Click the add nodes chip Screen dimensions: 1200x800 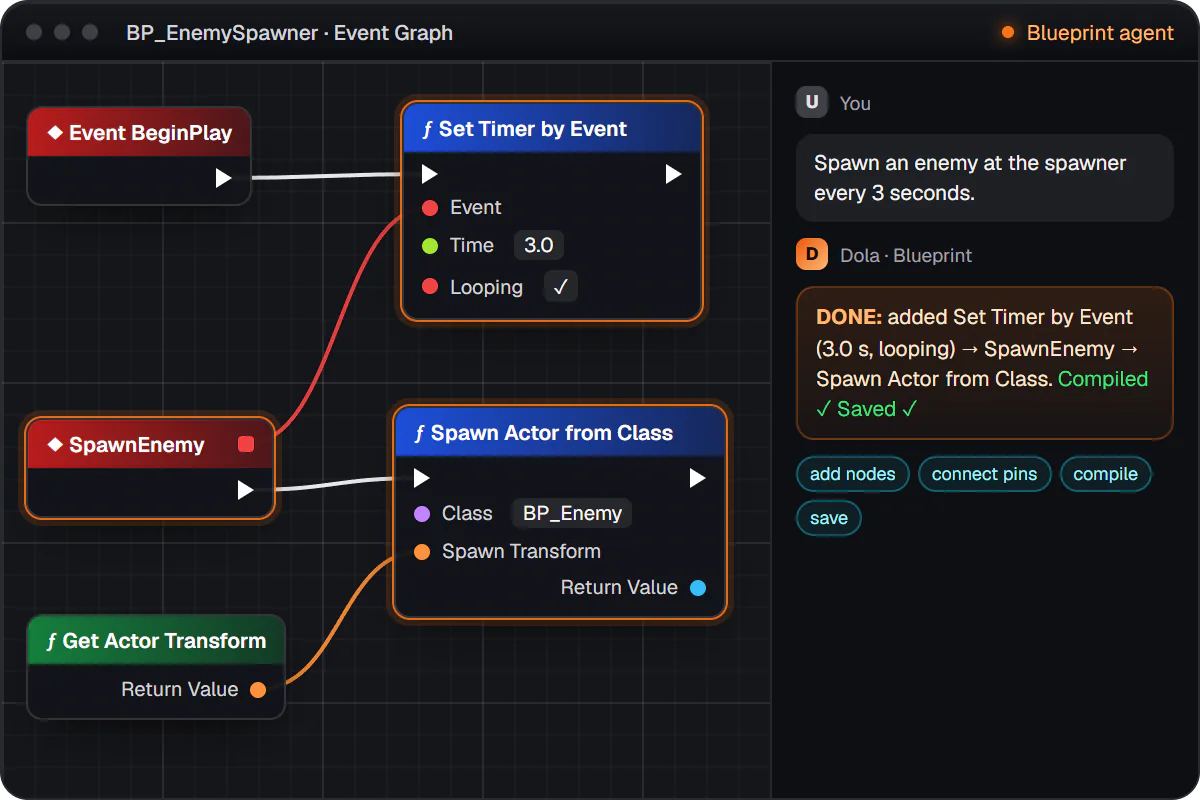852,474
